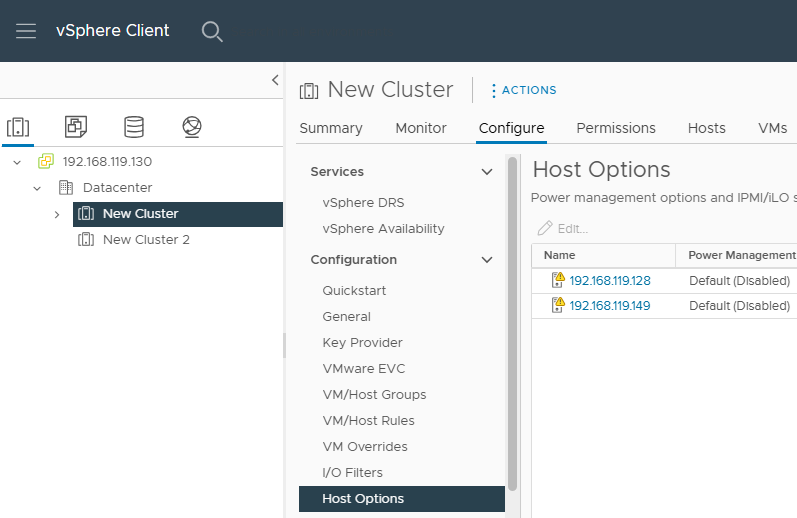Click Default (Disabled) for host 192.168.119.149
797x518 pixels.
coord(740,306)
